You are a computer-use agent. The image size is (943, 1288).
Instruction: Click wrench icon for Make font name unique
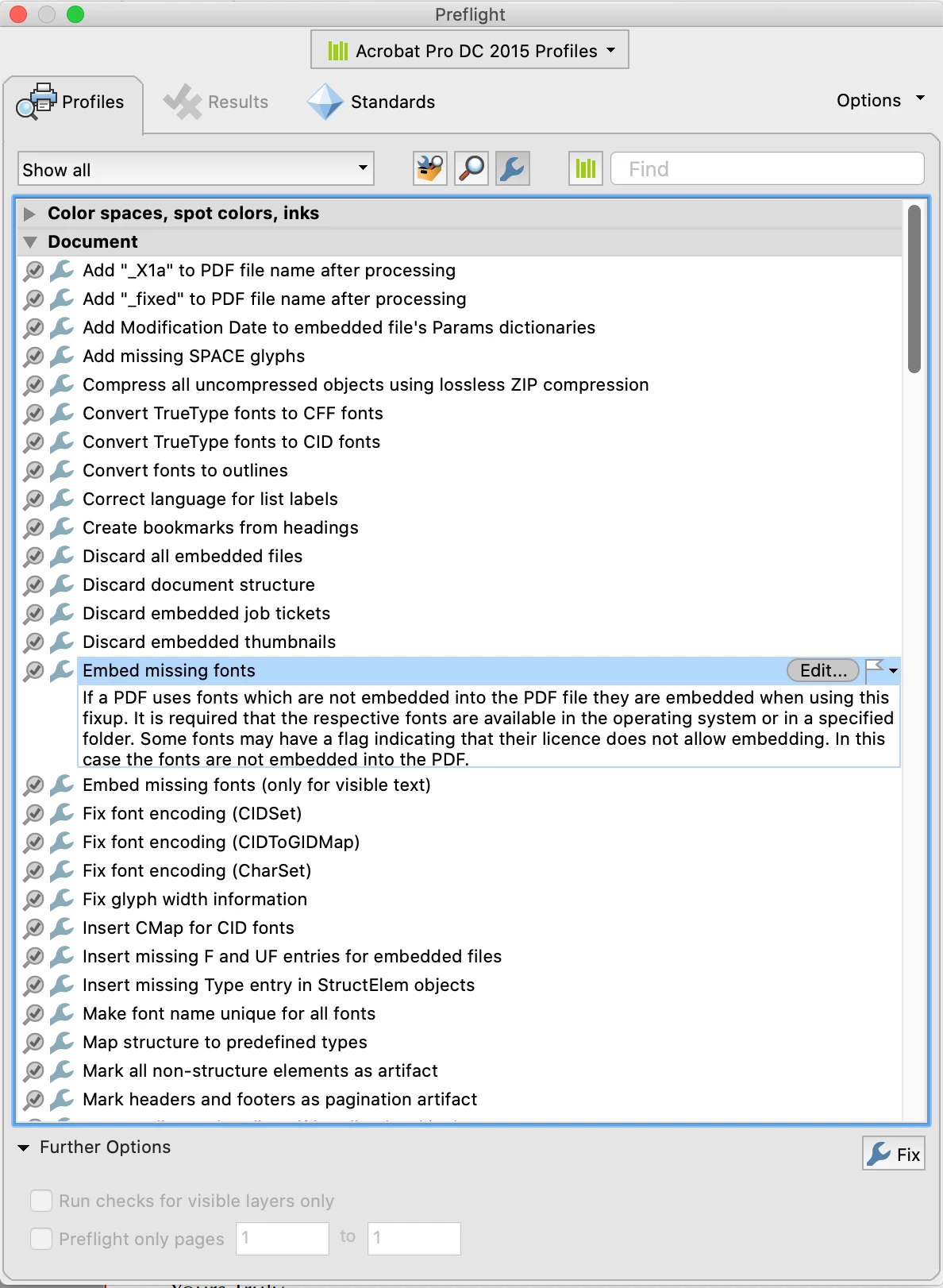pos(62,1013)
